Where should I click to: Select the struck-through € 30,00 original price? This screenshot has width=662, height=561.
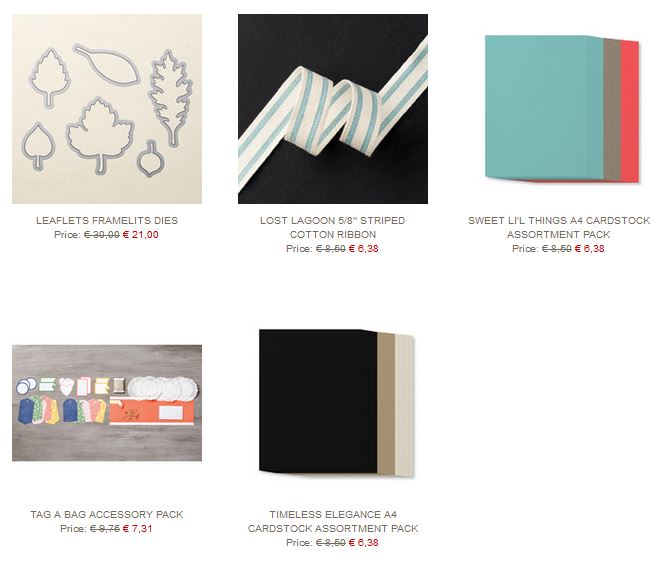pyautogui.click(x=102, y=235)
